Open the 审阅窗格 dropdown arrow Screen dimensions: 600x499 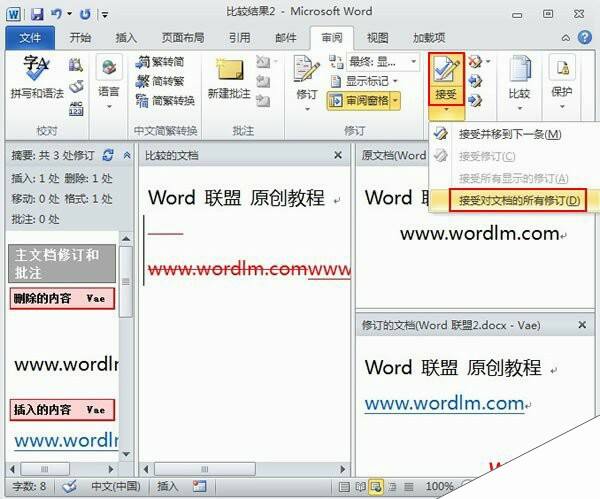click(x=395, y=101)
